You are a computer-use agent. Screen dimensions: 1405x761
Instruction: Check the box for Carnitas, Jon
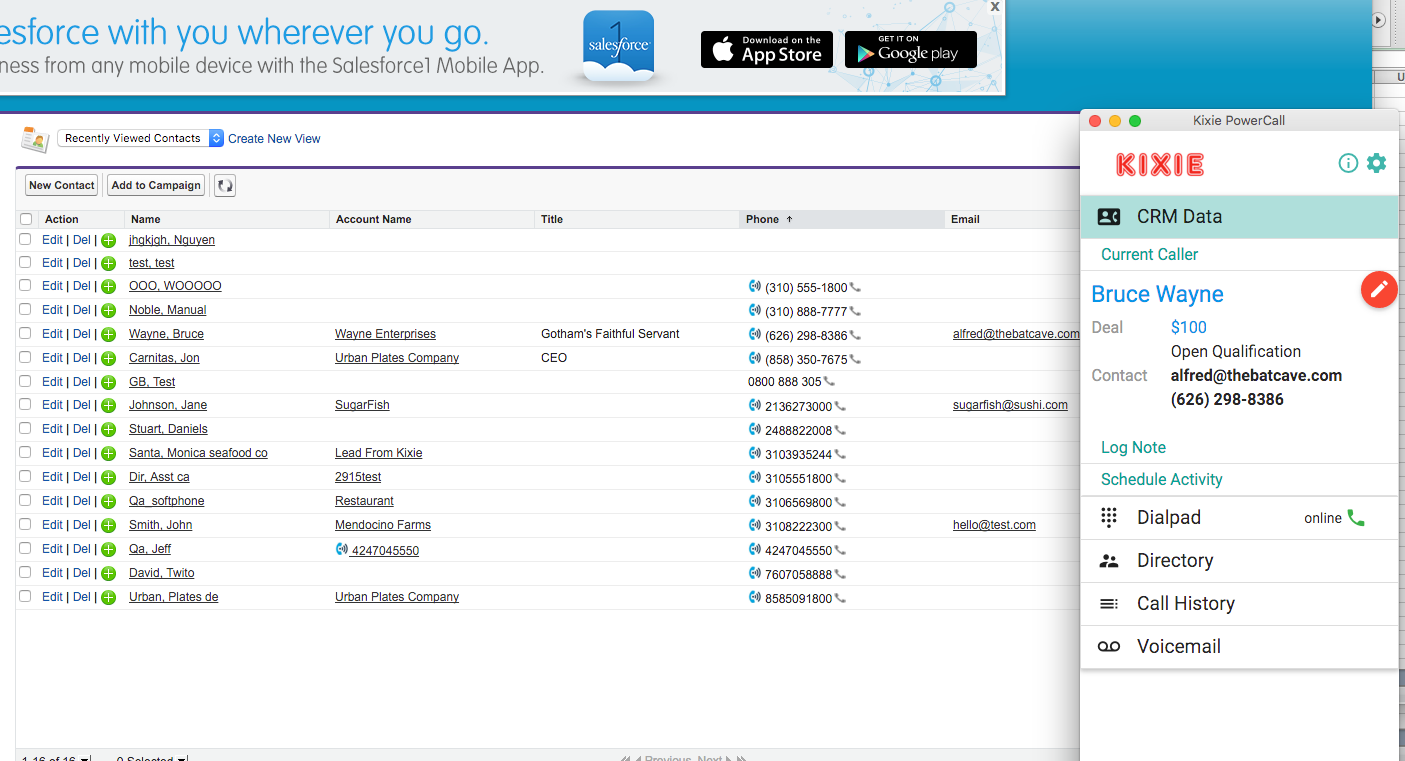coord(26,358)
